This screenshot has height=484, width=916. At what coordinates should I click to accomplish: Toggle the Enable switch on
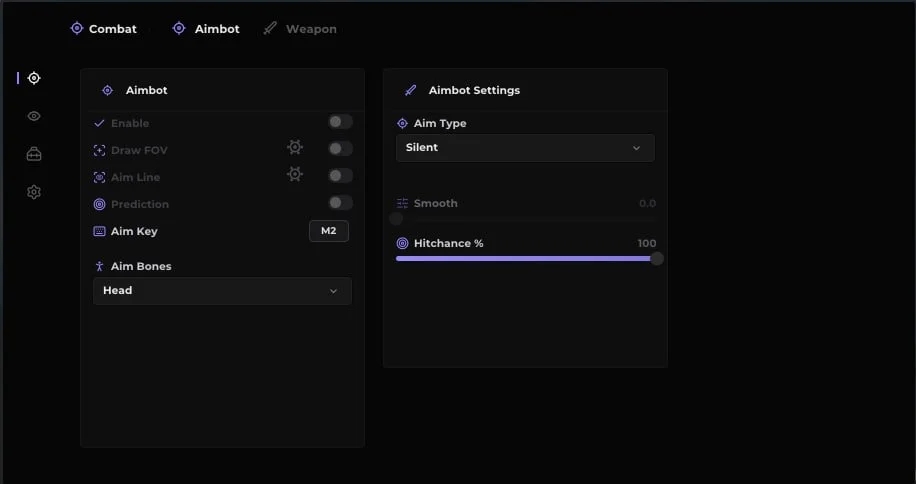[340, 121]
